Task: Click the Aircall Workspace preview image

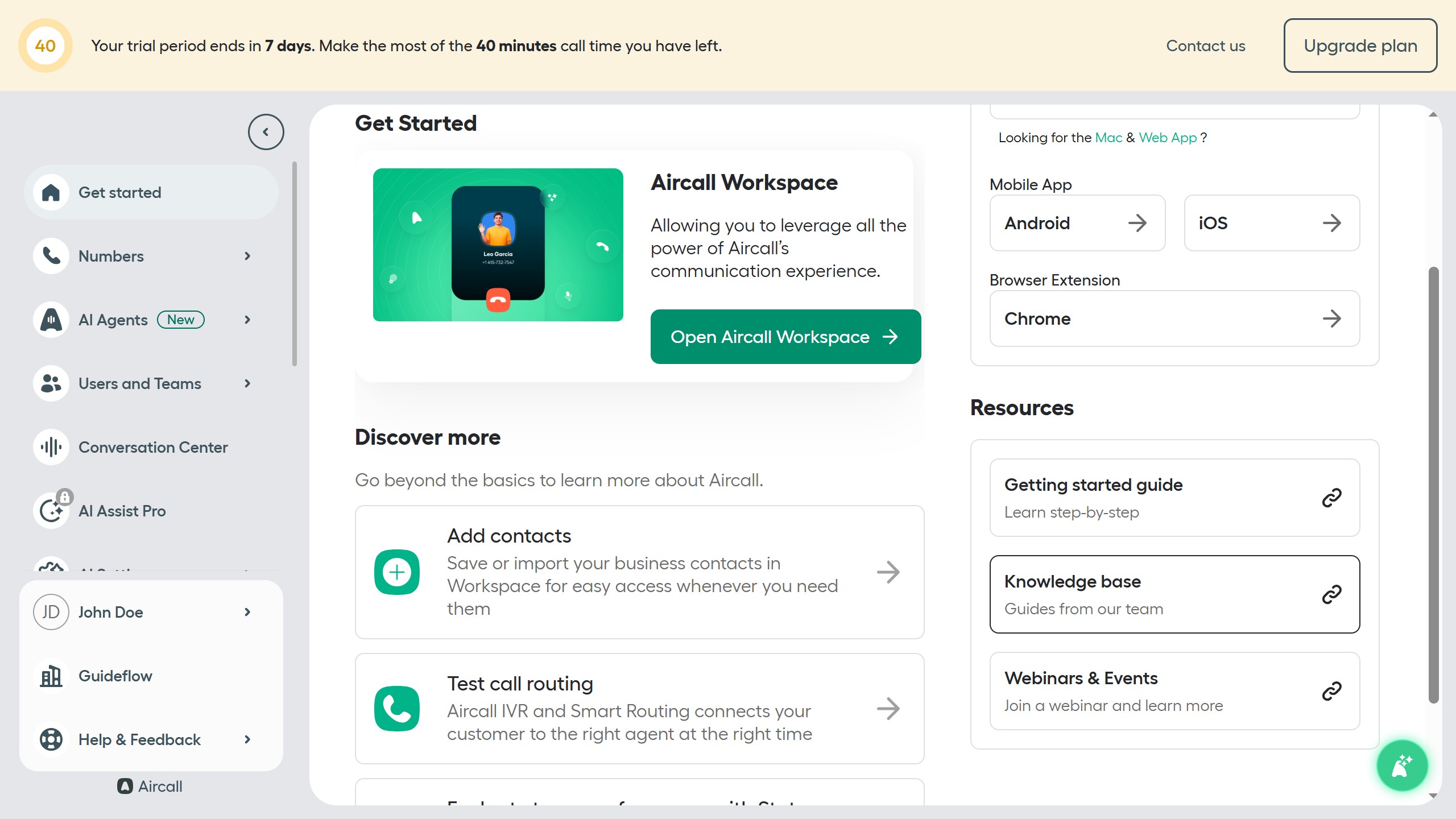Action: pos(498,245)
